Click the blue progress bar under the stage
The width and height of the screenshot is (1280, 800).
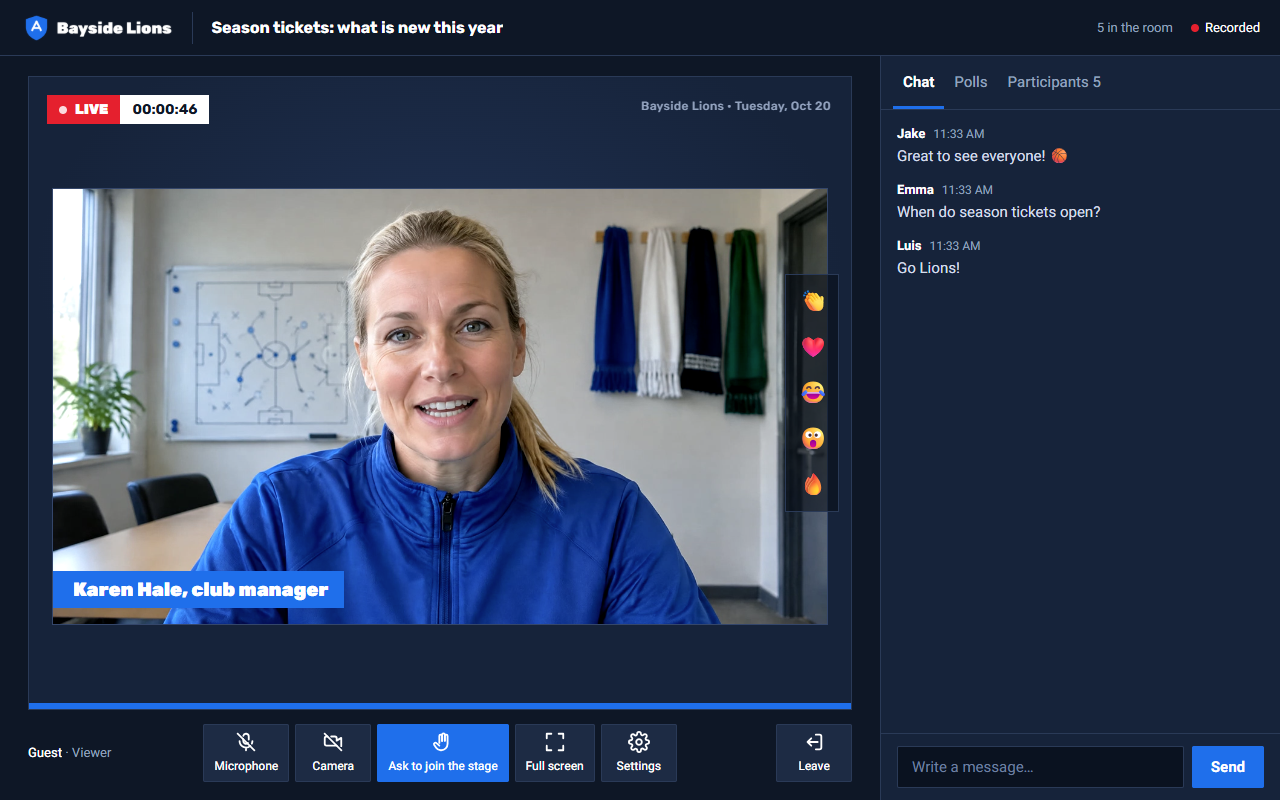pyautogui.click(x=440, y=706)
